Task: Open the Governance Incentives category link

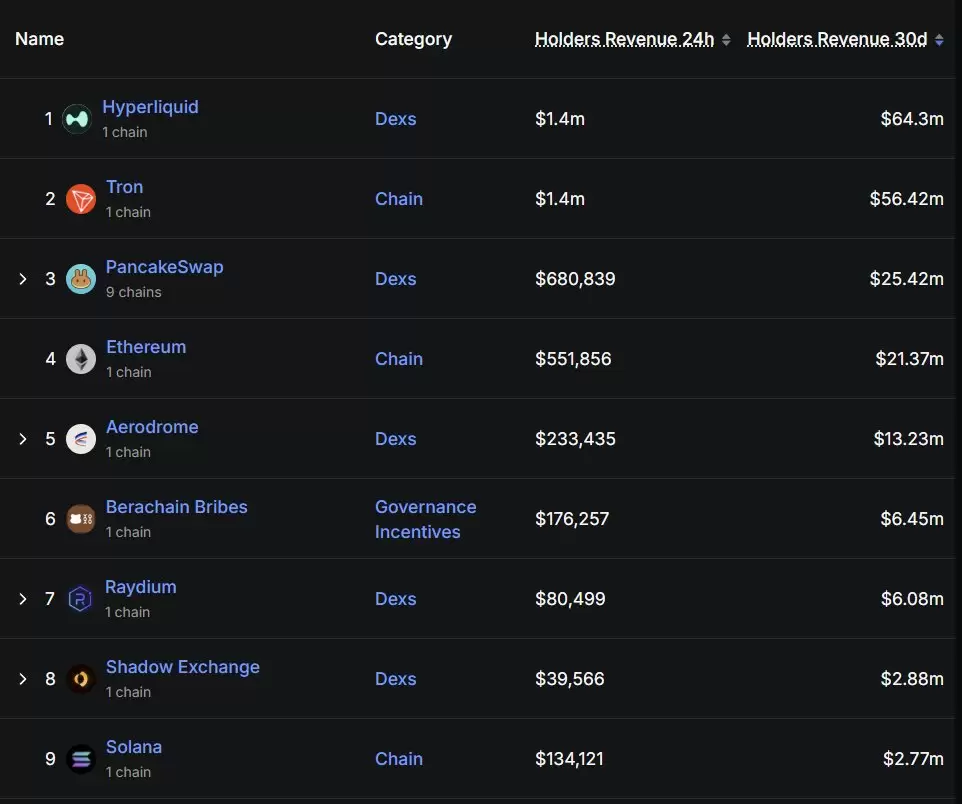Action: 426,519
